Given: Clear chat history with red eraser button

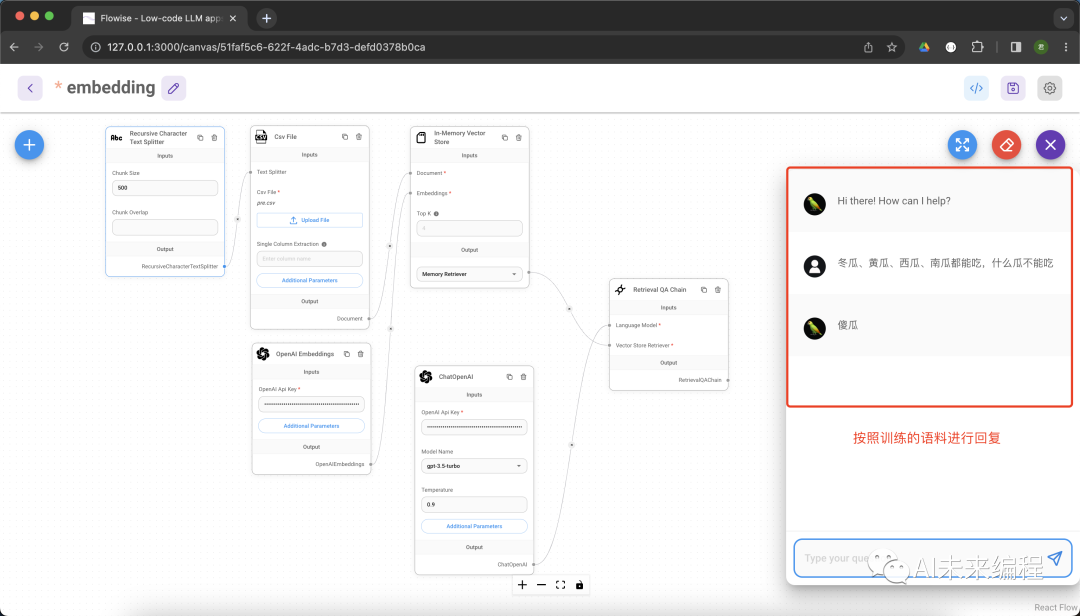Looking at the screenshot, I should [1006, 145].
